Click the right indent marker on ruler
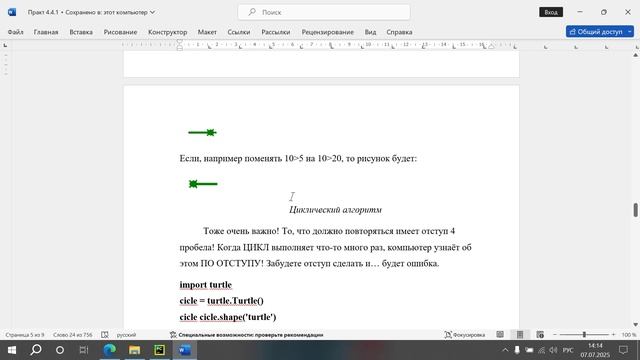Image resolution: width=640 pixels, height=360 pixels. click(x=491, y=47)
